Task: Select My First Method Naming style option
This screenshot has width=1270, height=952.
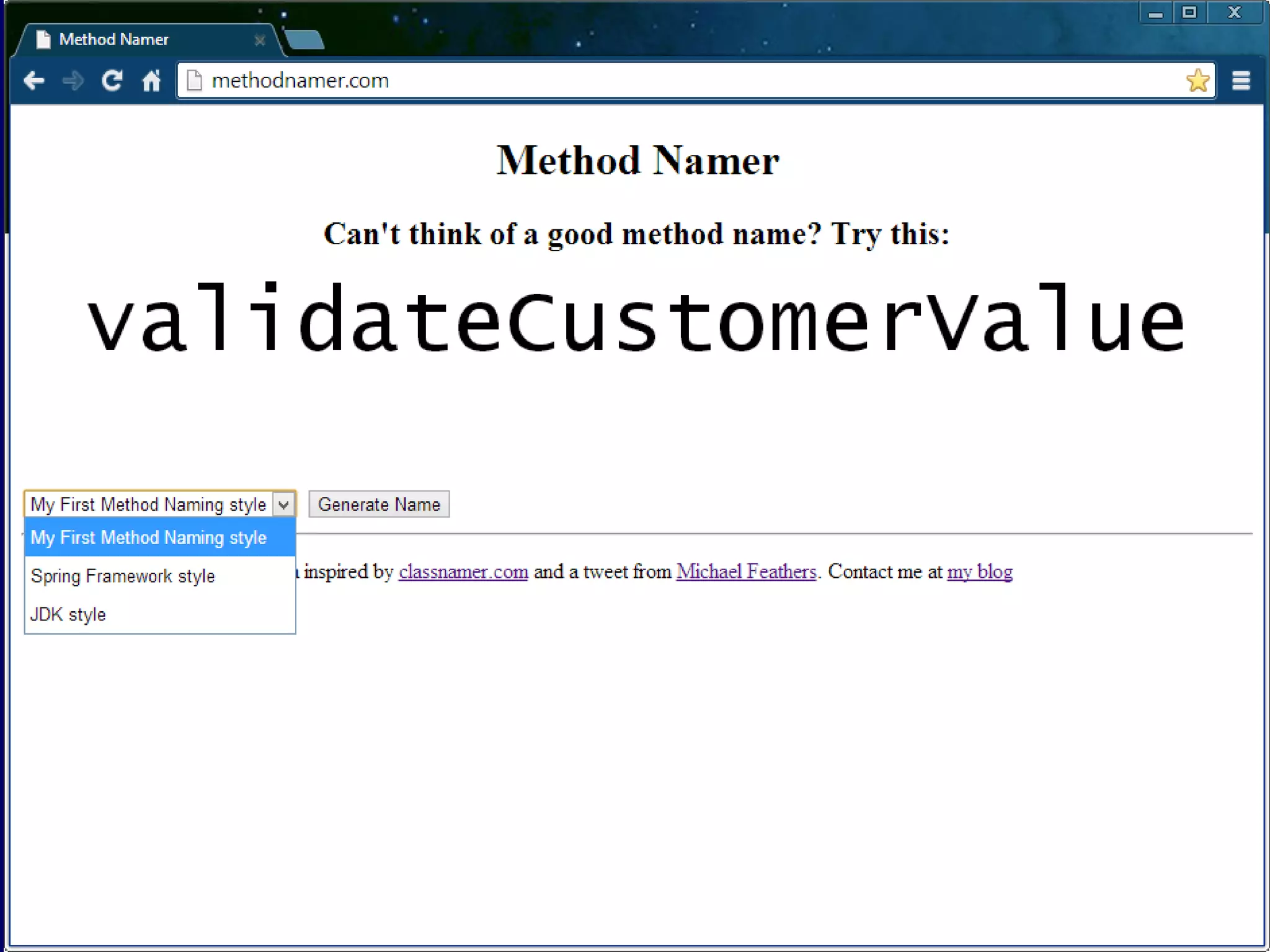Action: tap(149, 537)
